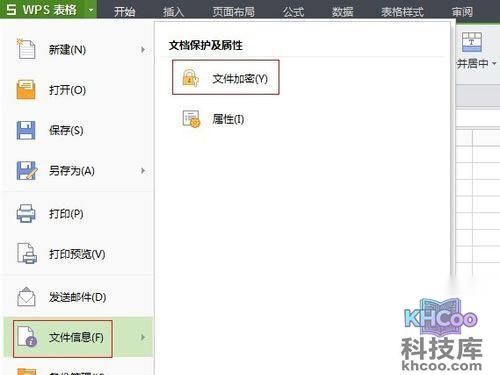Choose 另存为(A) from the menu
The image size is (500, 375).
78,171
